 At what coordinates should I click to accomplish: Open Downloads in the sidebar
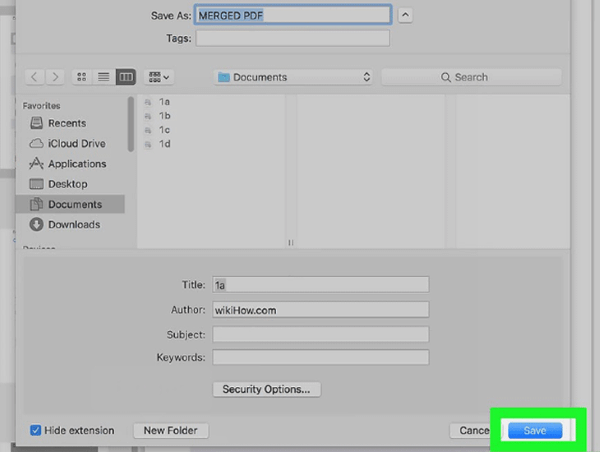pos(73,225)
